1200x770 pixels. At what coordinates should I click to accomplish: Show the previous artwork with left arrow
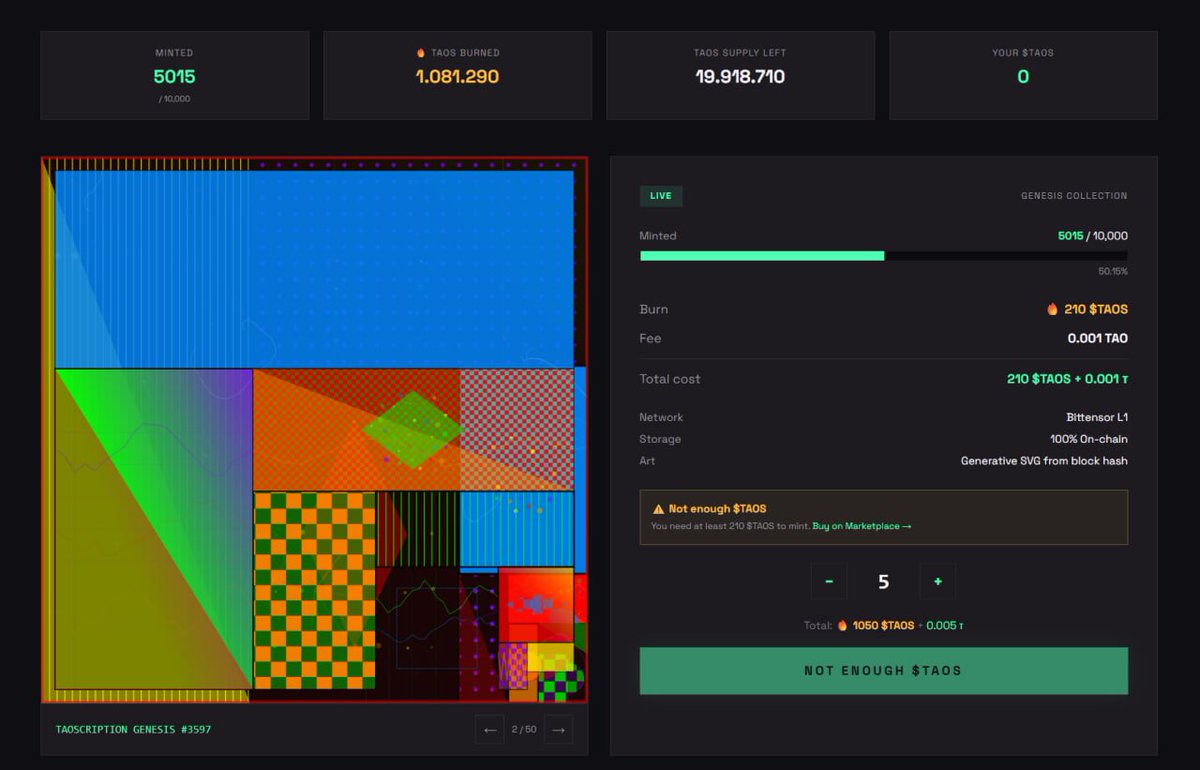[490, 730]
